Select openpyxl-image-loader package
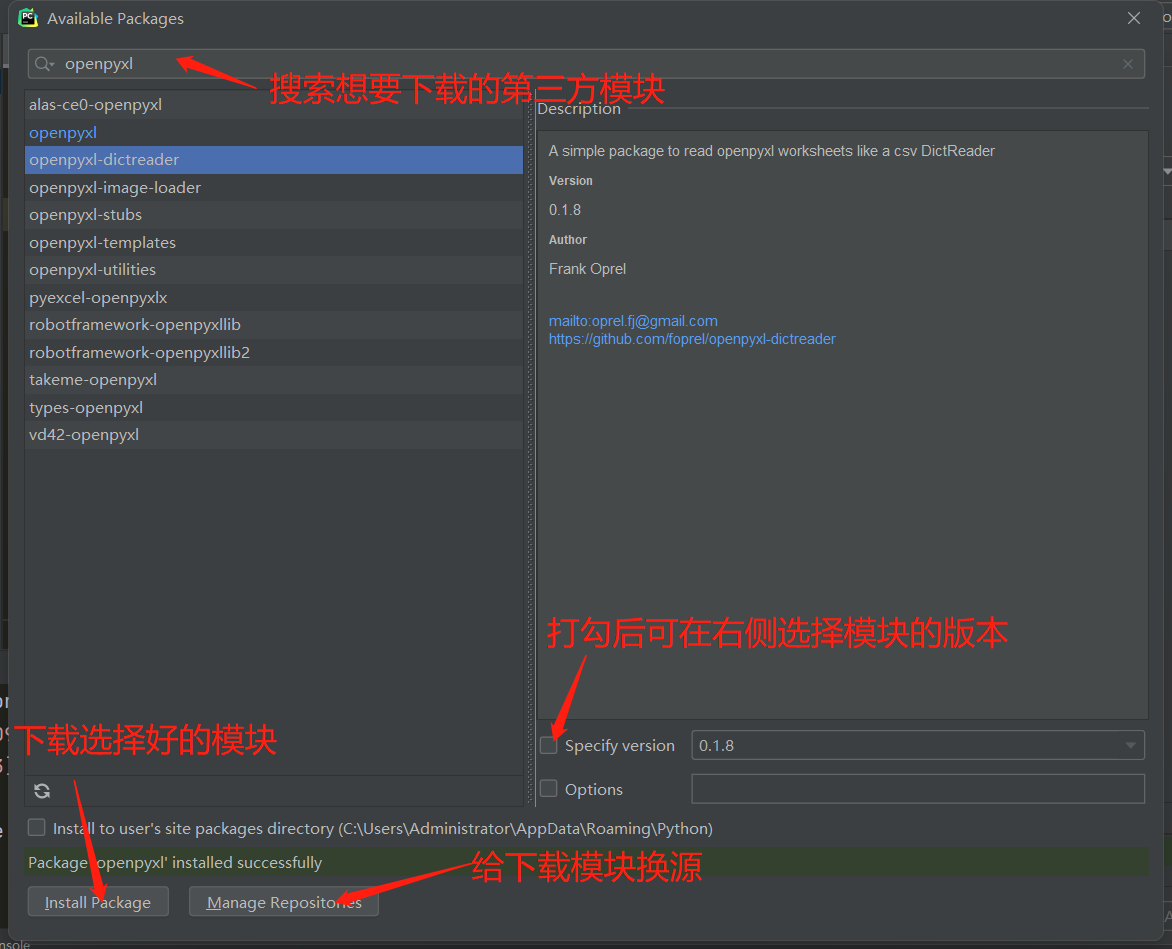1172x949 pixels. coord(274,188)
